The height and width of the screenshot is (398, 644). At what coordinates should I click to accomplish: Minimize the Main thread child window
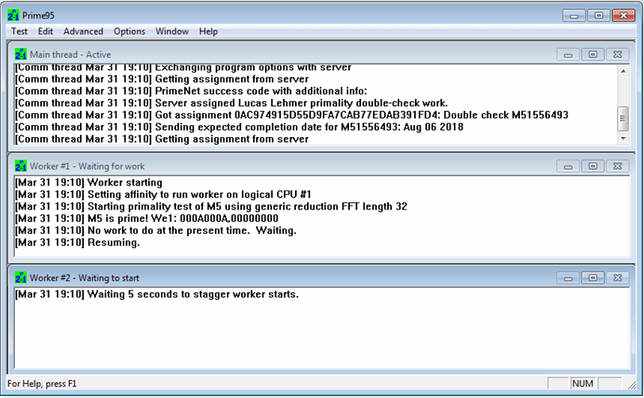point(568,55)
